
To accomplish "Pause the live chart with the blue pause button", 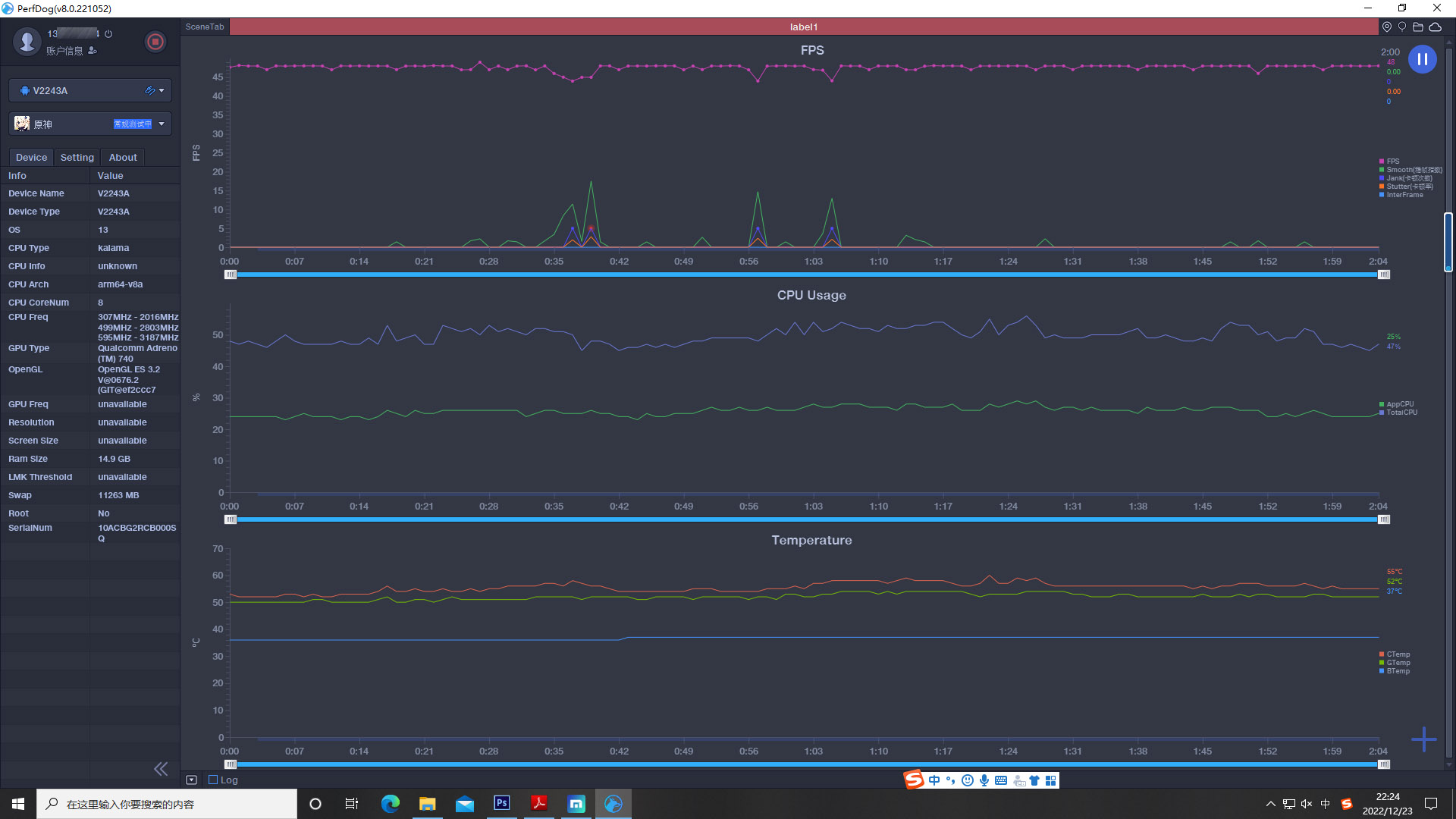I will (x=1422, y=59).
